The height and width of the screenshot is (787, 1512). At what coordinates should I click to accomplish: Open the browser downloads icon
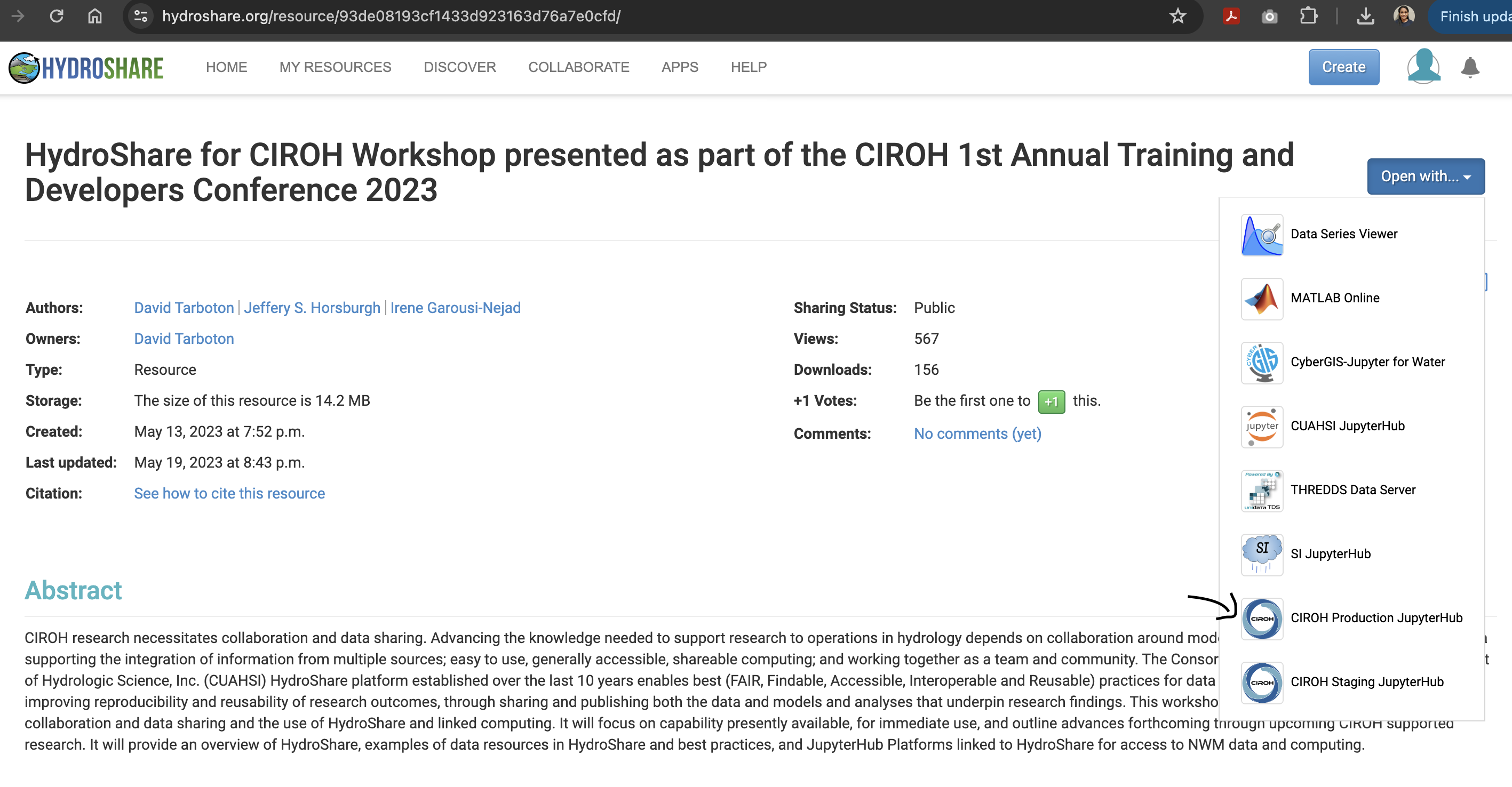(x=1366, y=17)
